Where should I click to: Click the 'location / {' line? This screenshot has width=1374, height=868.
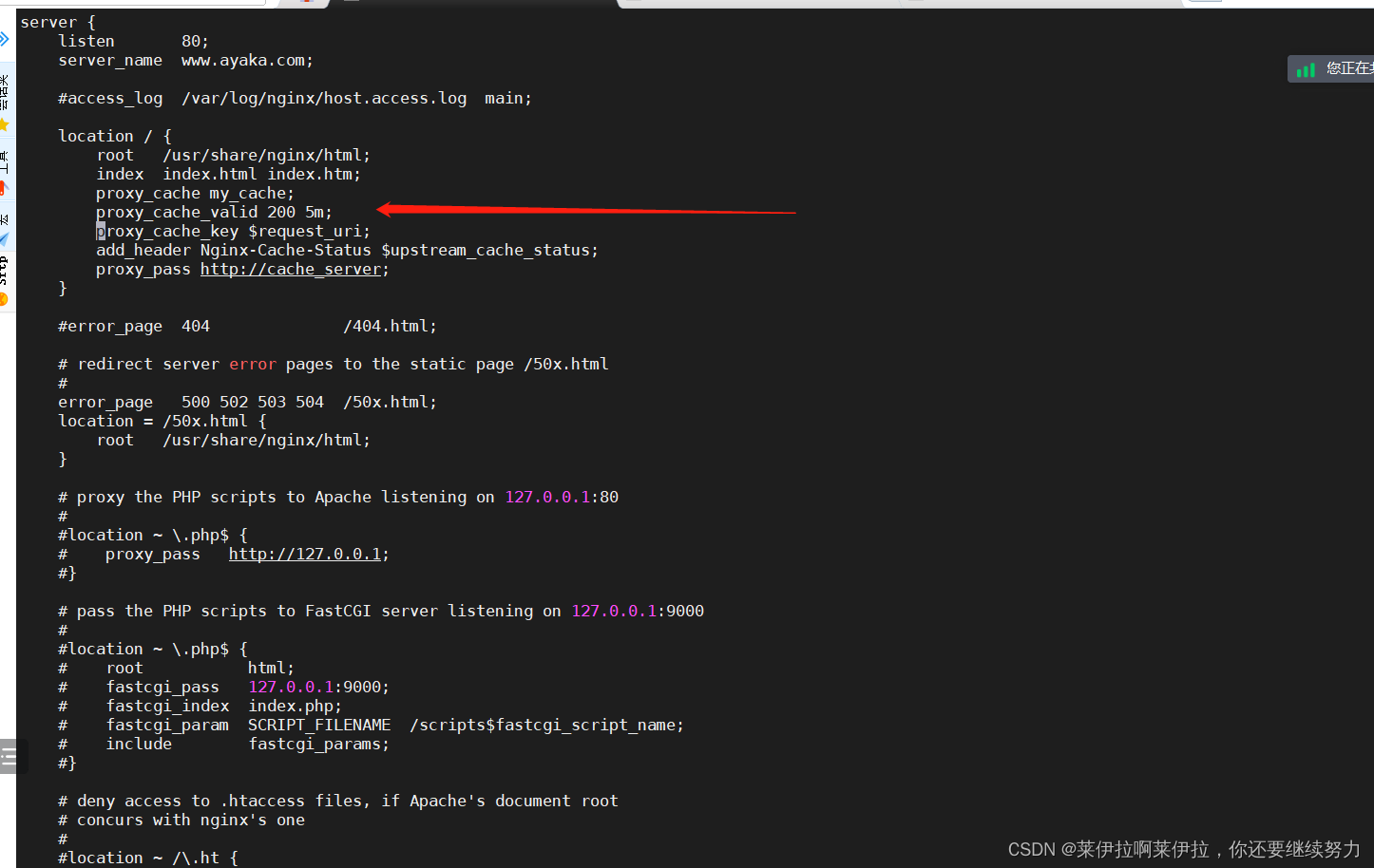click(115, 137)
